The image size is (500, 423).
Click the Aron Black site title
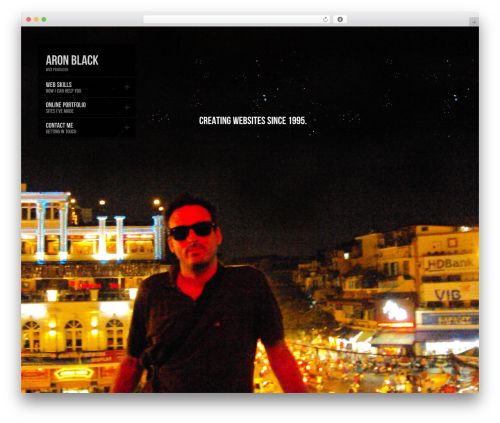point(72,60)
